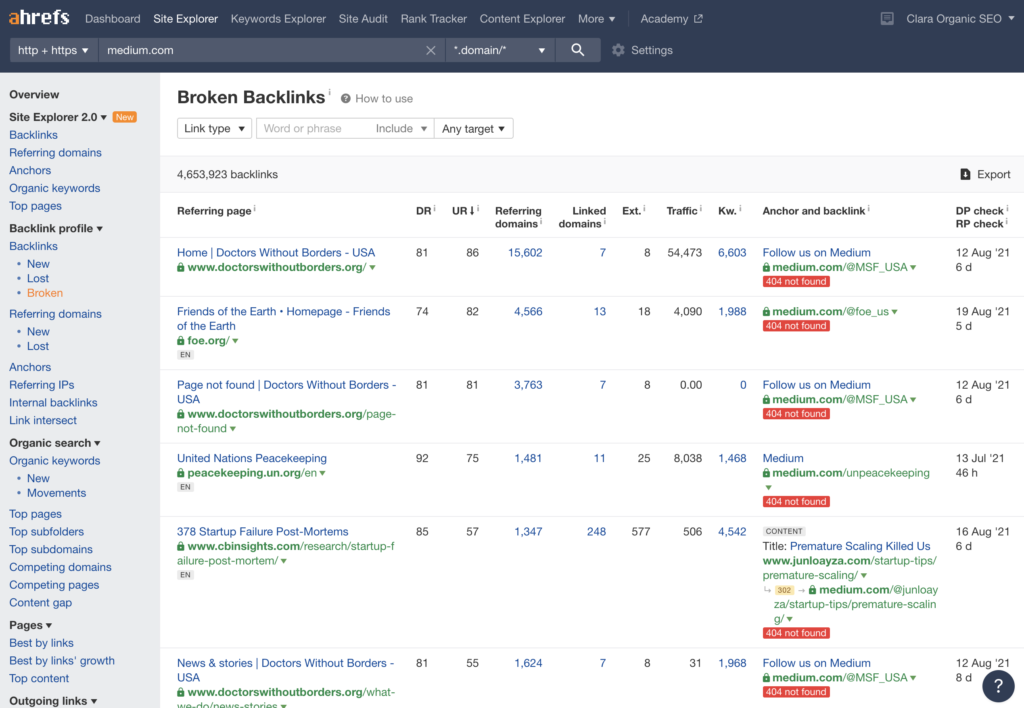
Task: Select Overview in the sidebar
Action: point(34,95)
